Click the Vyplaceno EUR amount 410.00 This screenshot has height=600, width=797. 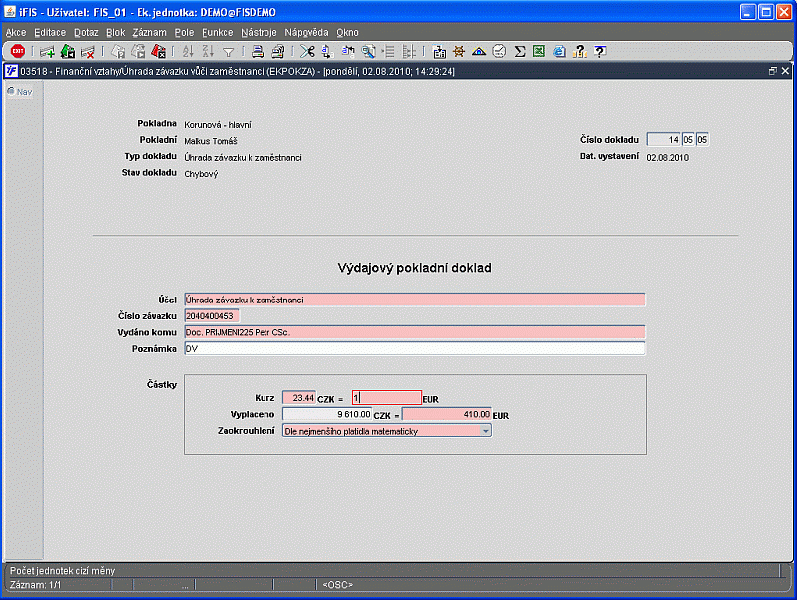point(447,414)
